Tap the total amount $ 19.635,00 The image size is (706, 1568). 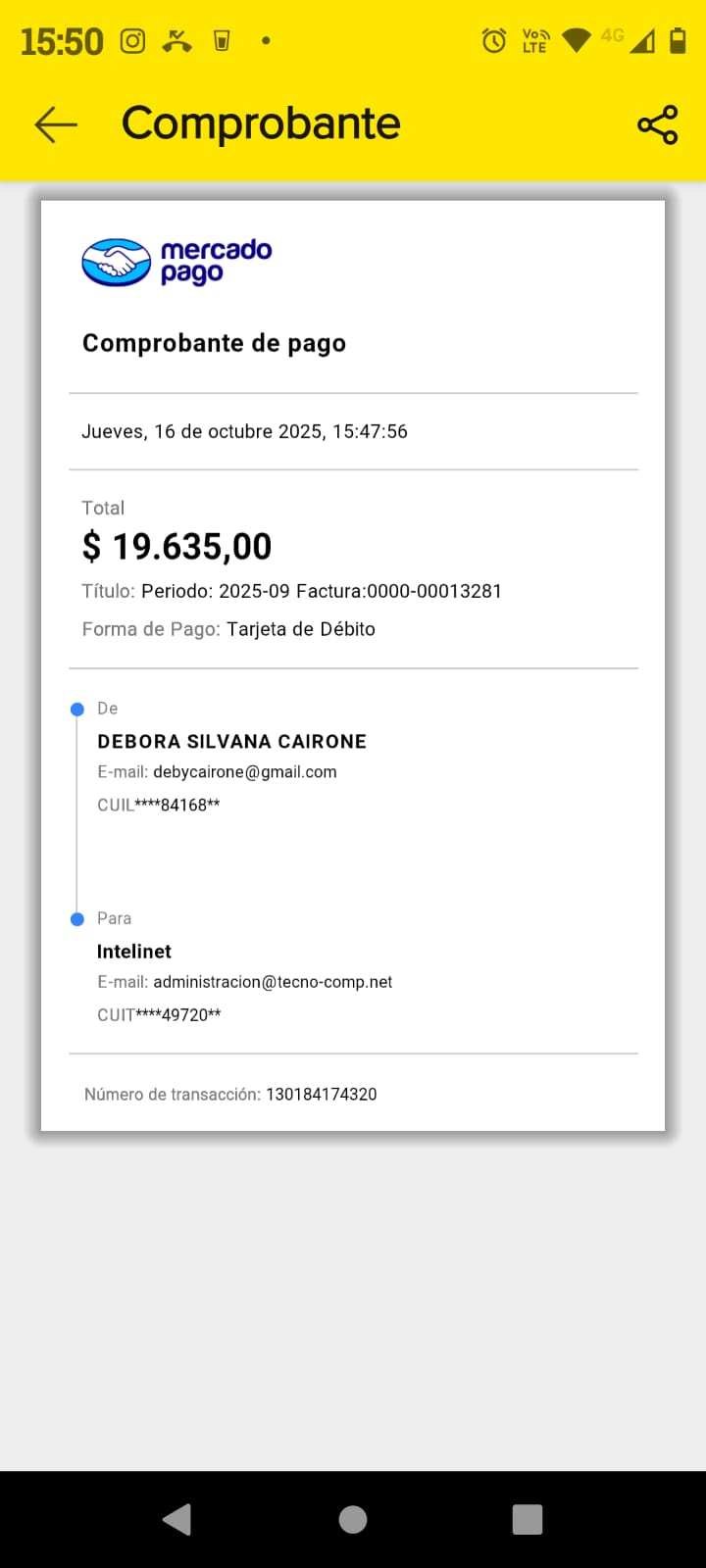(x=177, y=547)
